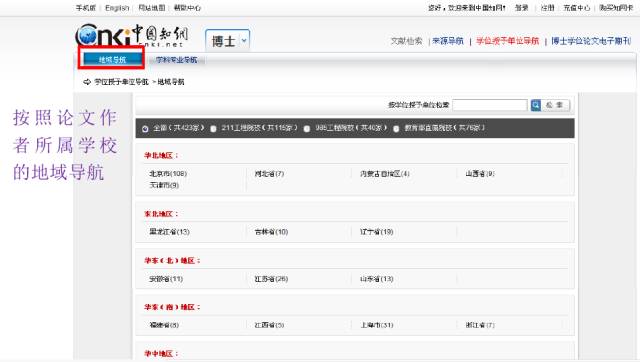Select the 211工程院校 radio button
Viewport: 640px width, 362px height.
213,129
